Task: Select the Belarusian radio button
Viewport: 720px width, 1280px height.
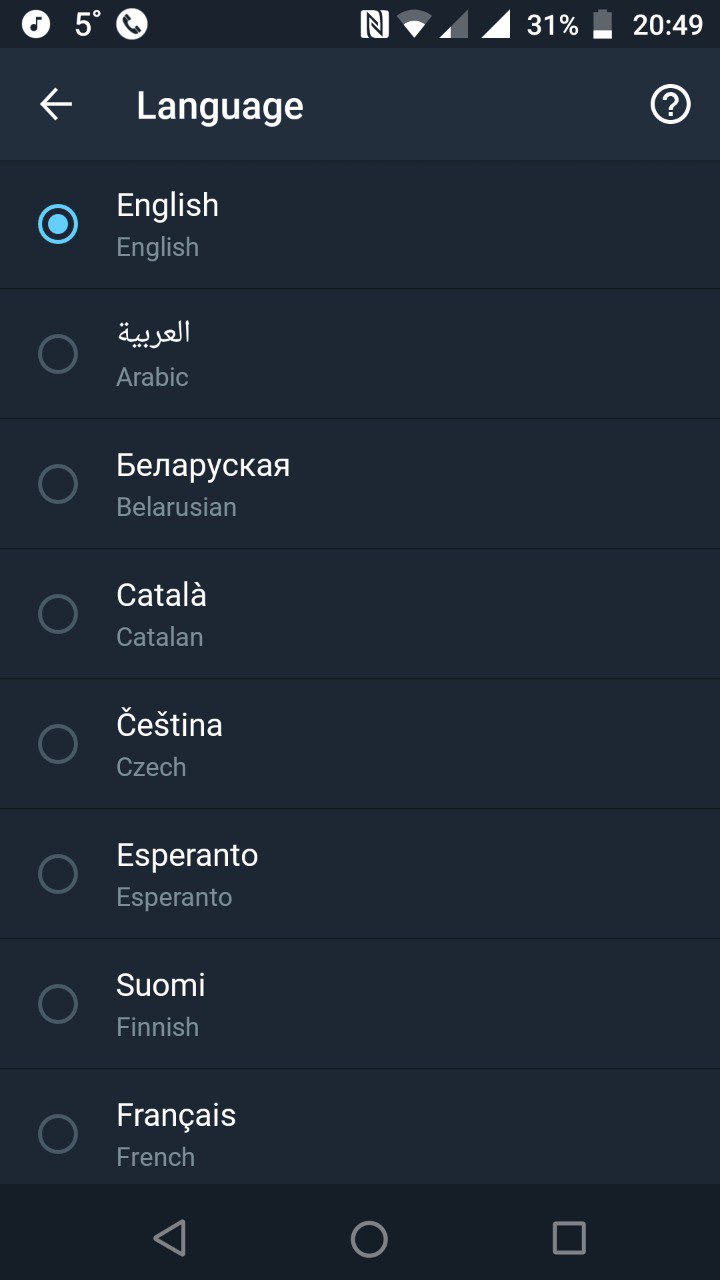Action: (x=58, y=484)
